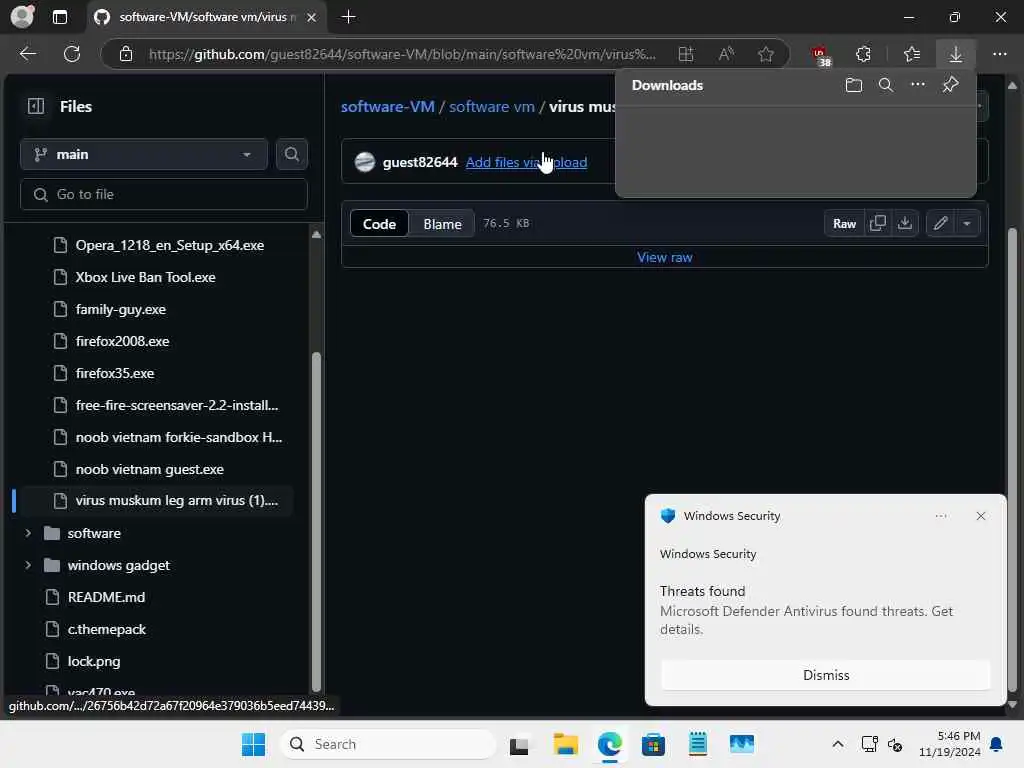1024x768 pixels.
Task: Open Downloads folder icon in Downloads panel
Action: point(854,85)
